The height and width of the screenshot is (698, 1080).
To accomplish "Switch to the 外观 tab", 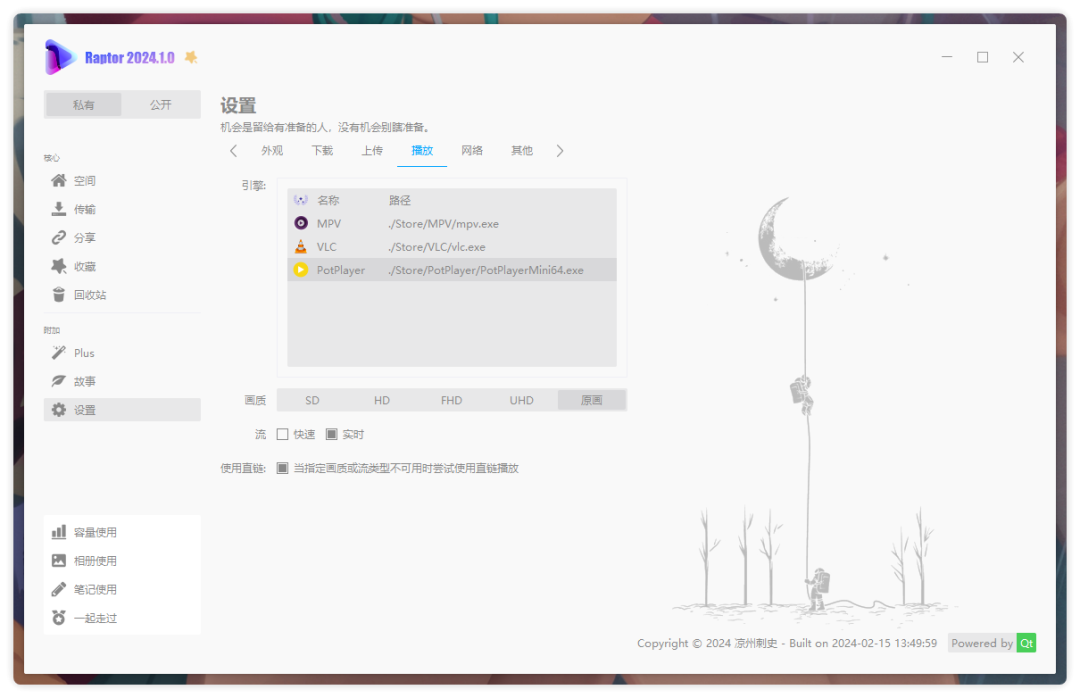I will [272, 151].
